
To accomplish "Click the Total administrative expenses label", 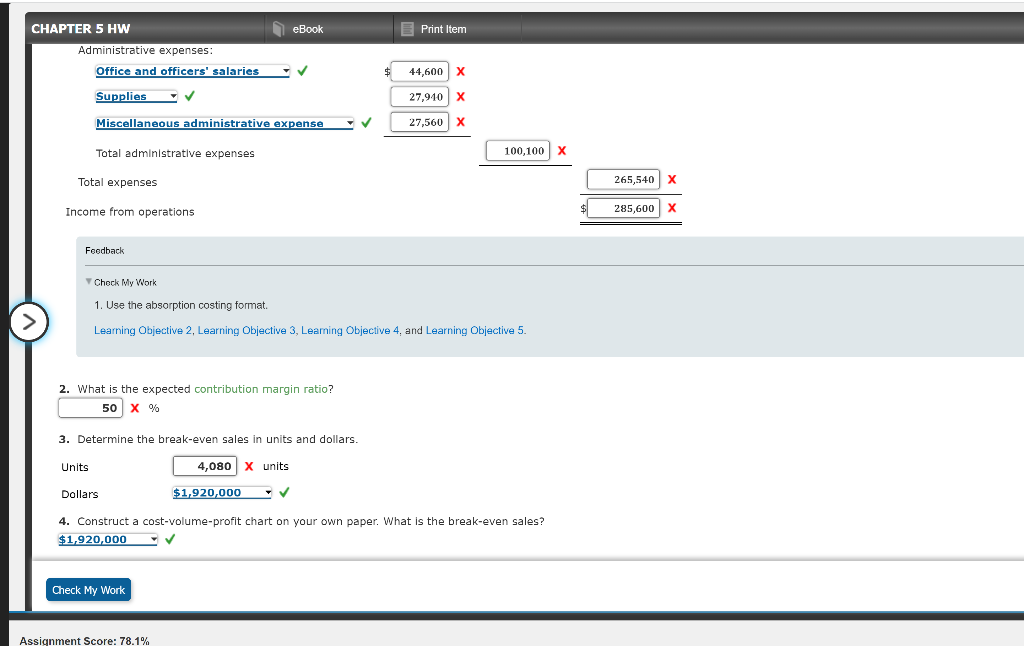I will pyautogui.click(x=175, y=153).
